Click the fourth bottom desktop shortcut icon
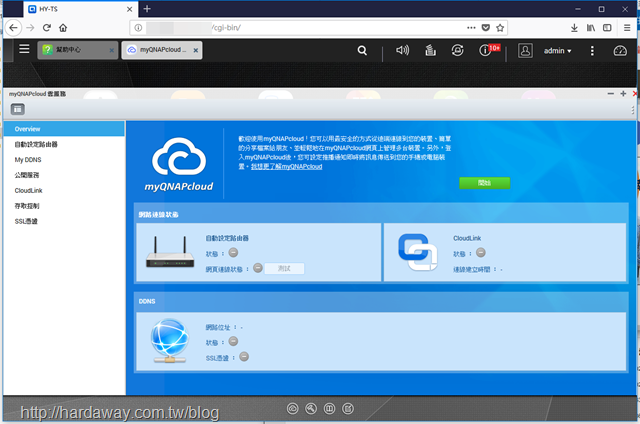 click(x=348, y=408)
